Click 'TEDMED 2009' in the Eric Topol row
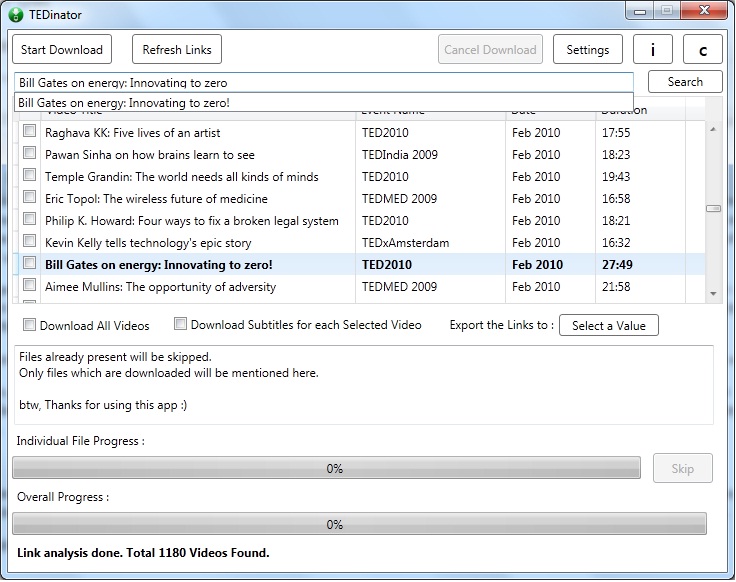Viewport: 736px width, 582px height. point(399,199)
